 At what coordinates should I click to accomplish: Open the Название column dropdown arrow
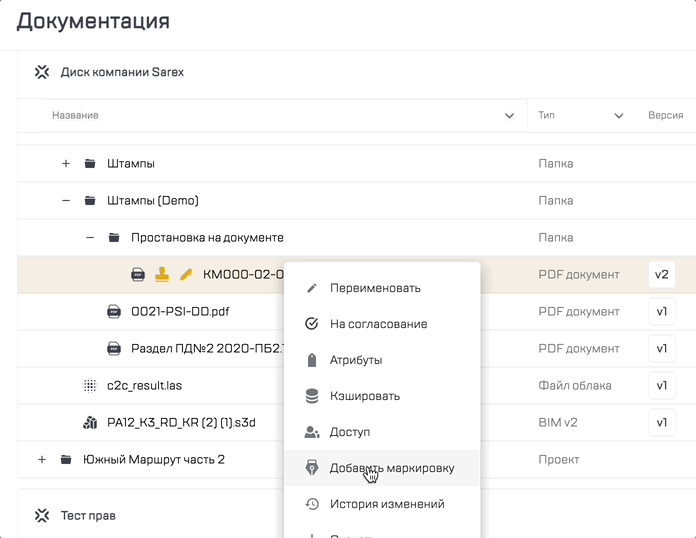point(509,116)
